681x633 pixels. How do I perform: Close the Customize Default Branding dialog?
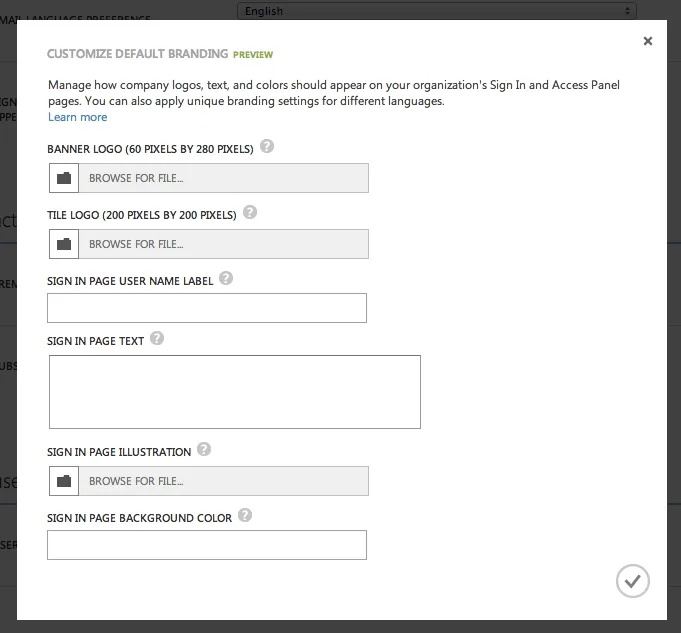click(648, 41)
